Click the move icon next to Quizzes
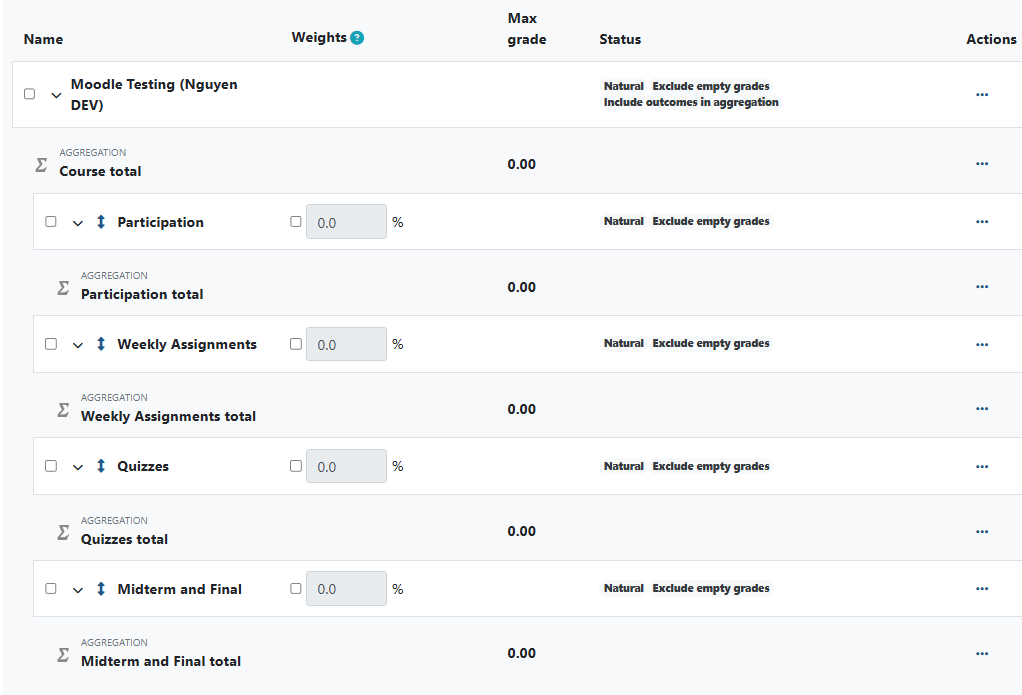Viewport: 1022px width, 695px height. tap(100, 465)
